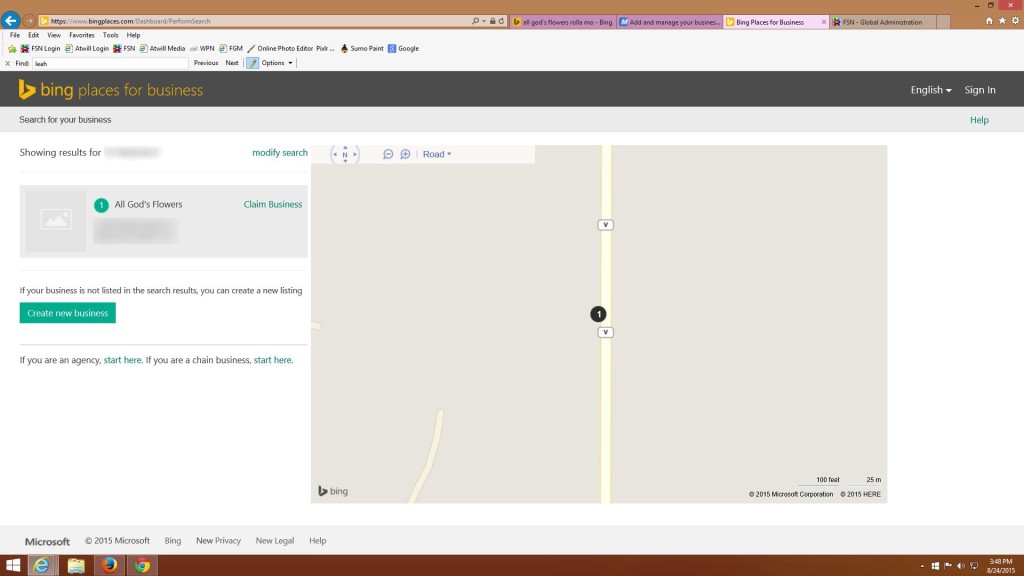Open the Find bar Options dropdown
The image size is (1024, 576).
pos(277,63)
